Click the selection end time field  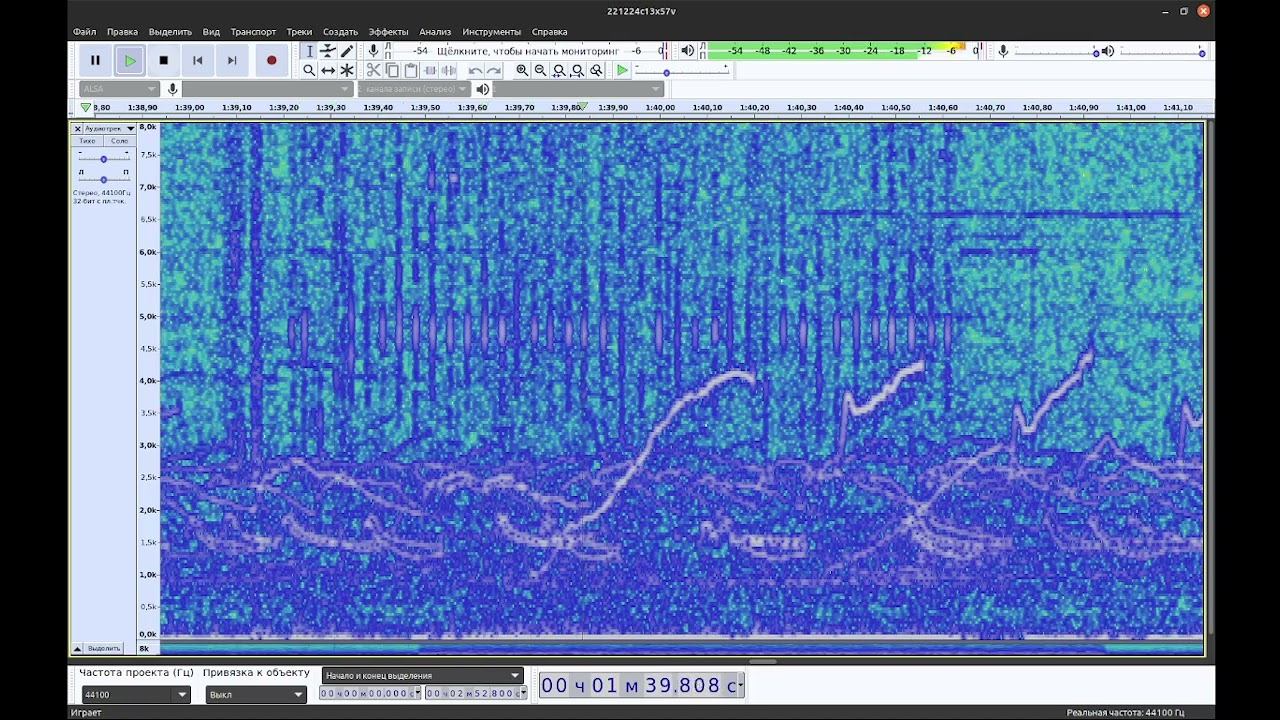coord(475,693)
